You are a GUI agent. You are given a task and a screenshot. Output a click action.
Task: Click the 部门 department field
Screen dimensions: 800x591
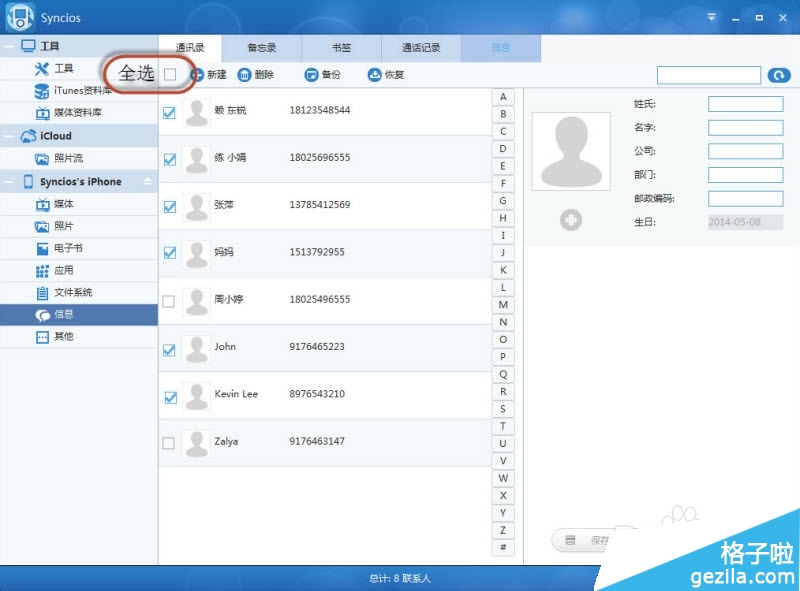[745, 175]
